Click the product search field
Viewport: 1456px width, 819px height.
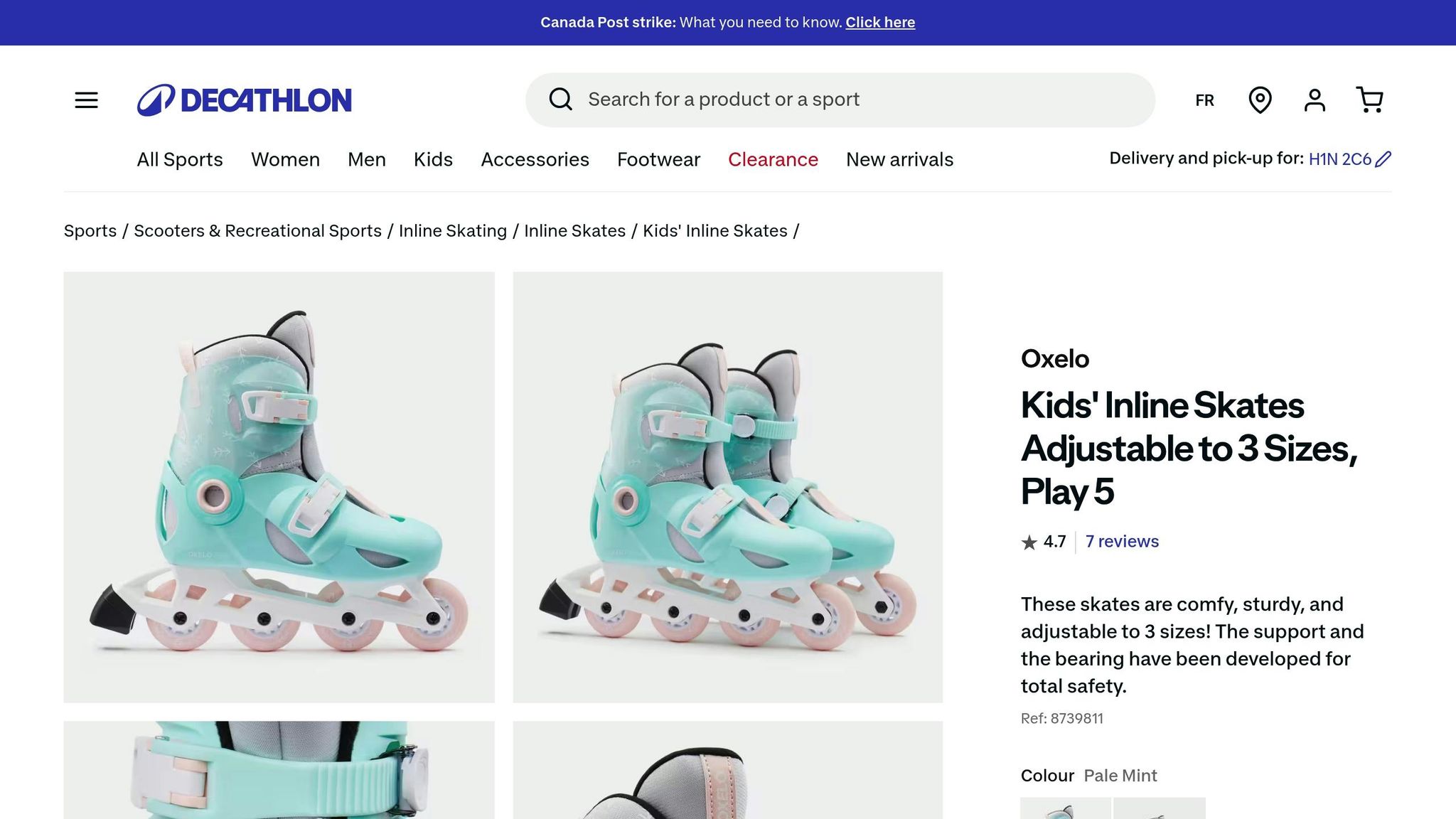click(853, 100)
